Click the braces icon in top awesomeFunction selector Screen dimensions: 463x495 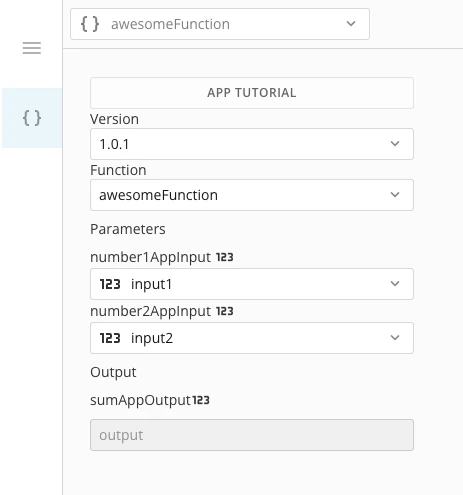pyautogui.click(x=90, y=24)
